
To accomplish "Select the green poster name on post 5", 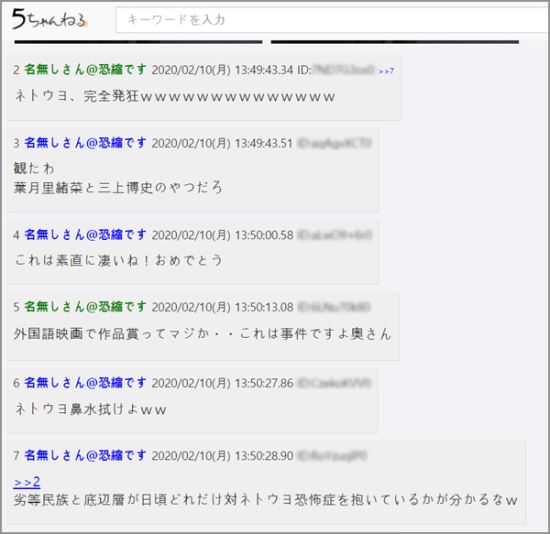I will [85, 307].
